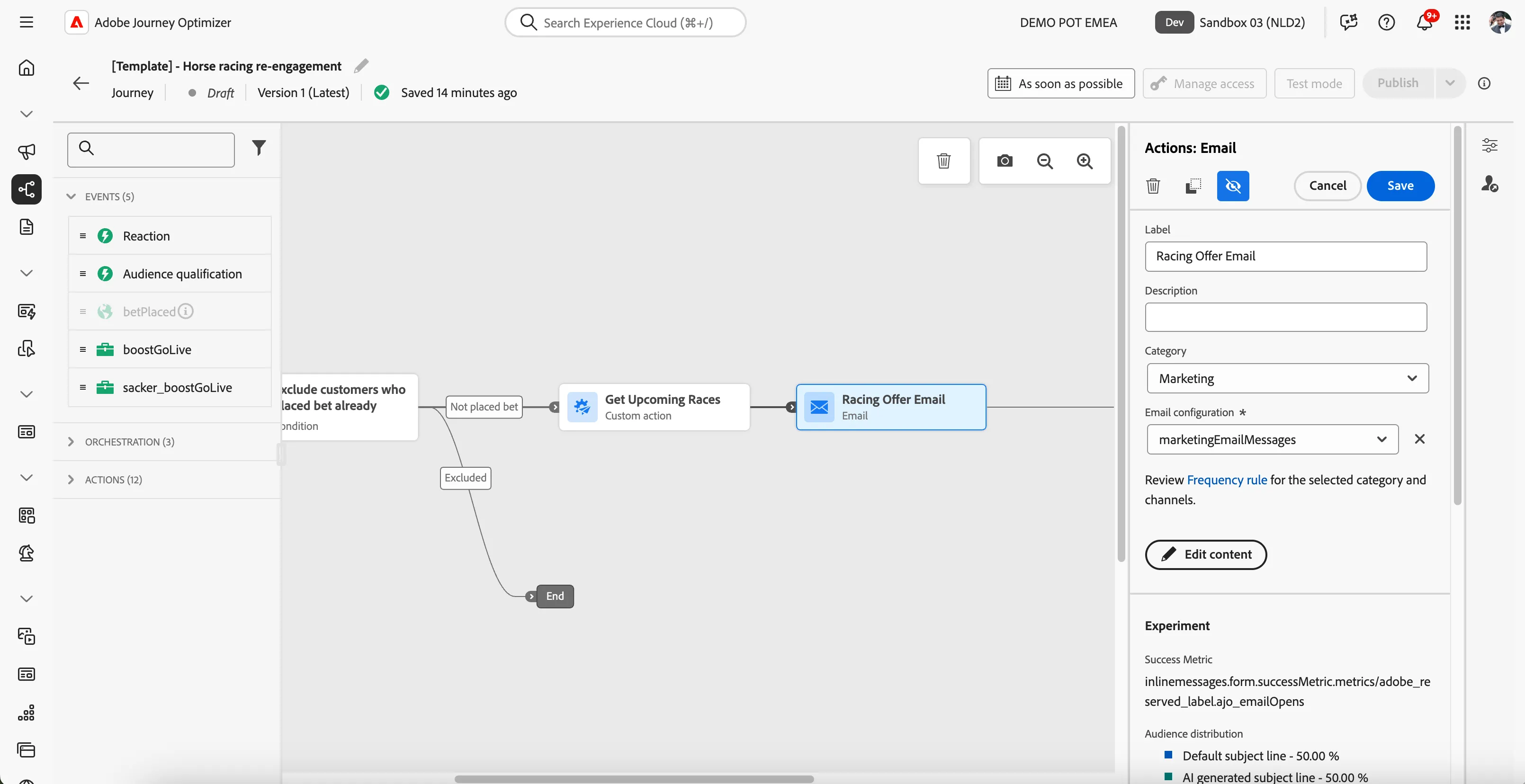The height and width of the screenshot is (784, 1525).
Task: Focus the Label input field
Action: [x=1286, y=256]
